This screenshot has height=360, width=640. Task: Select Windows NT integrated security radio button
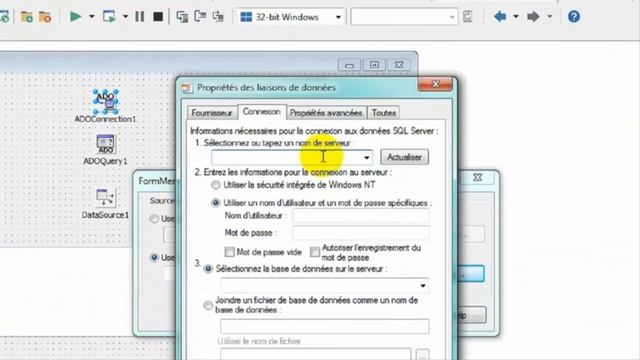tap(216, 185)
